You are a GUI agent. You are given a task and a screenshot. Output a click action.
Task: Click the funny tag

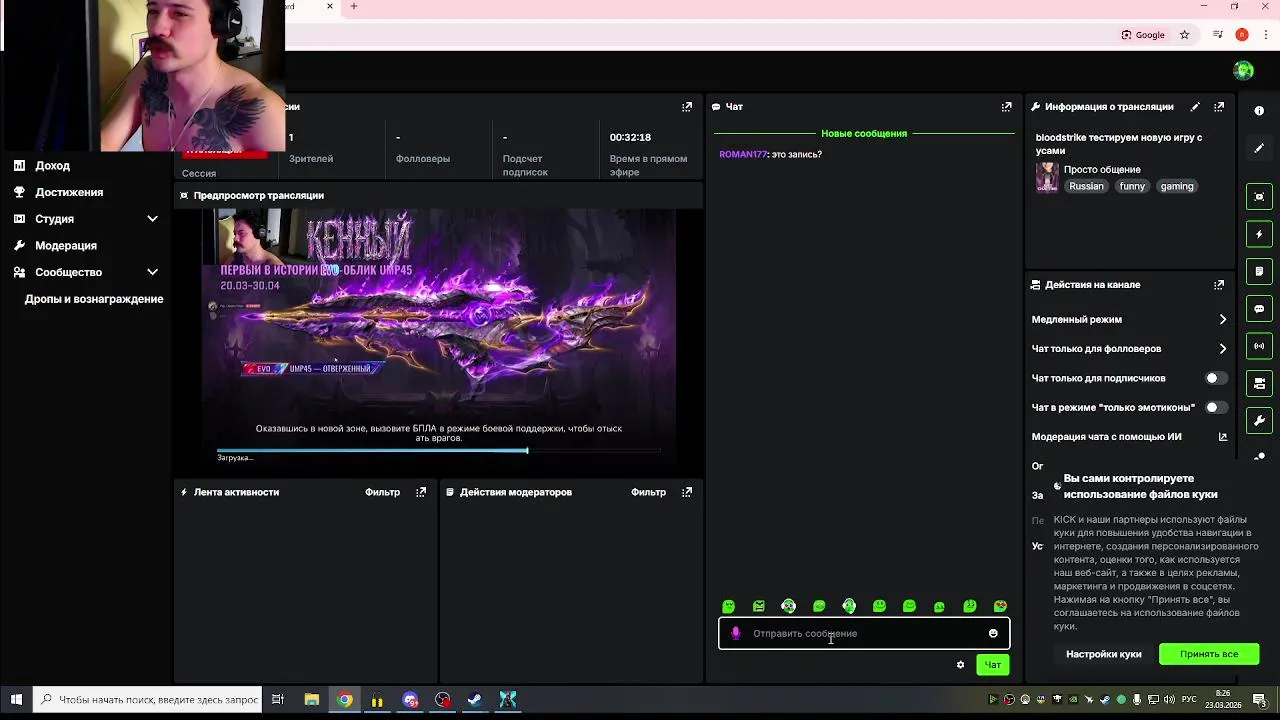point(1132,186)
